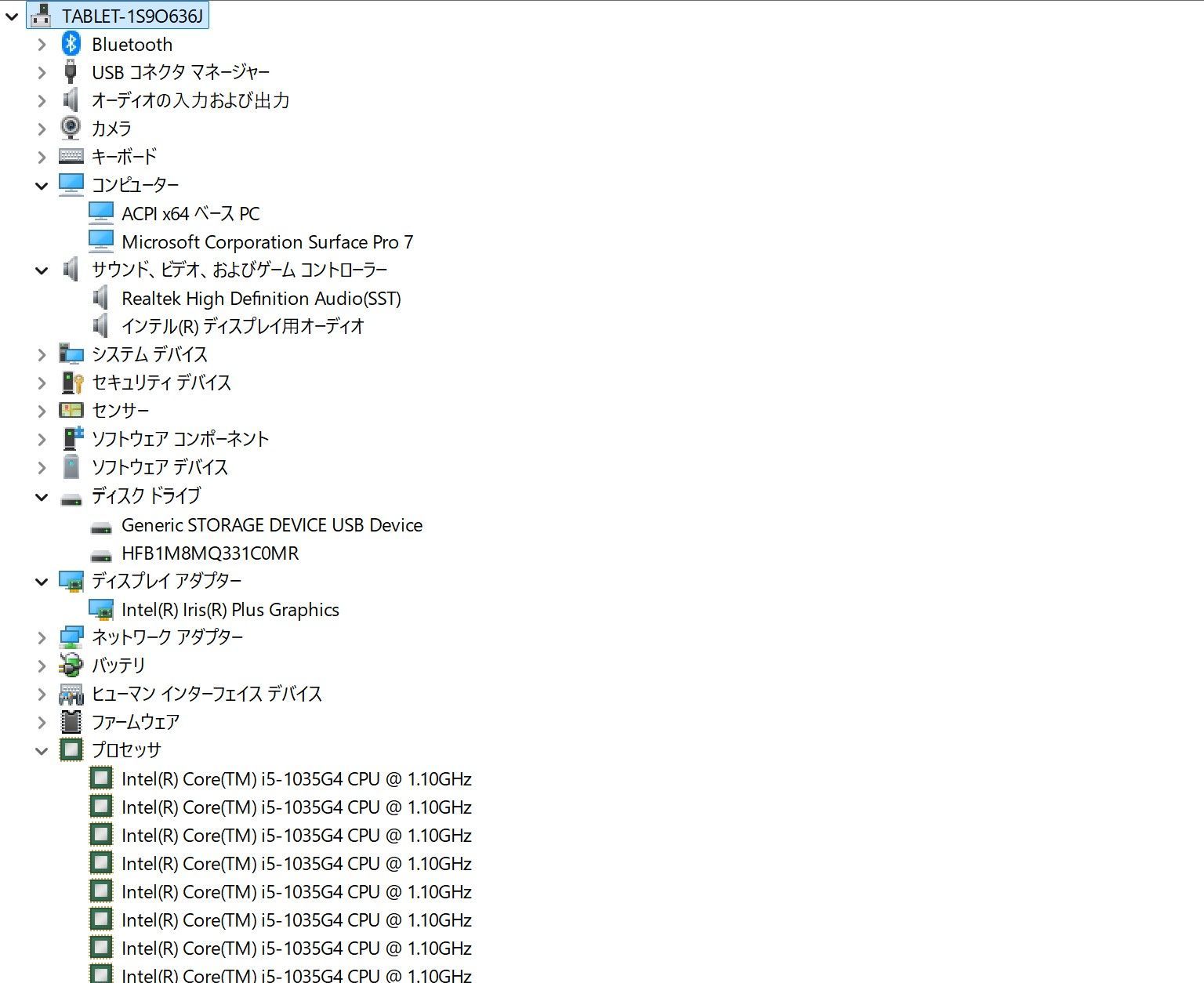This screenshot has height=983, width=1204.
Task: Expand the センサー category
Action: (42, 411)
